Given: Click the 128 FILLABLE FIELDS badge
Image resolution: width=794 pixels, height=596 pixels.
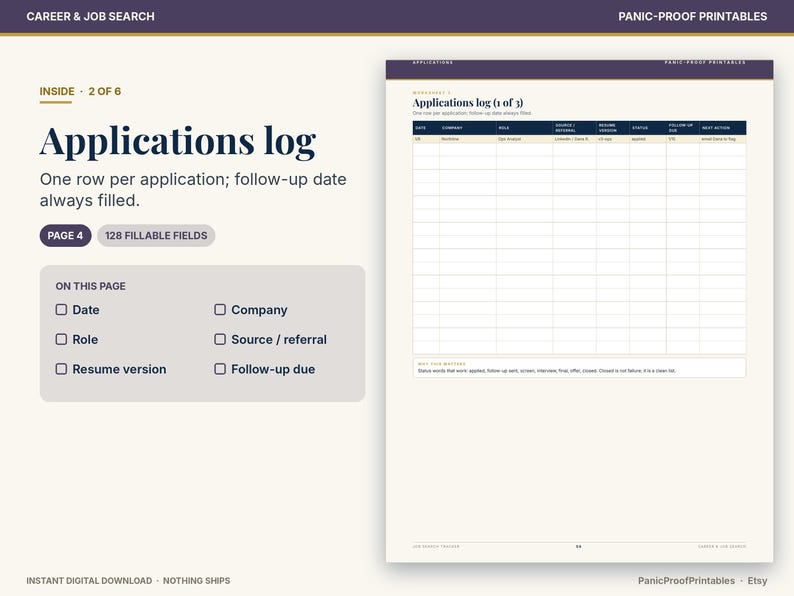Looking at the screenshot, I should (156, 235).
